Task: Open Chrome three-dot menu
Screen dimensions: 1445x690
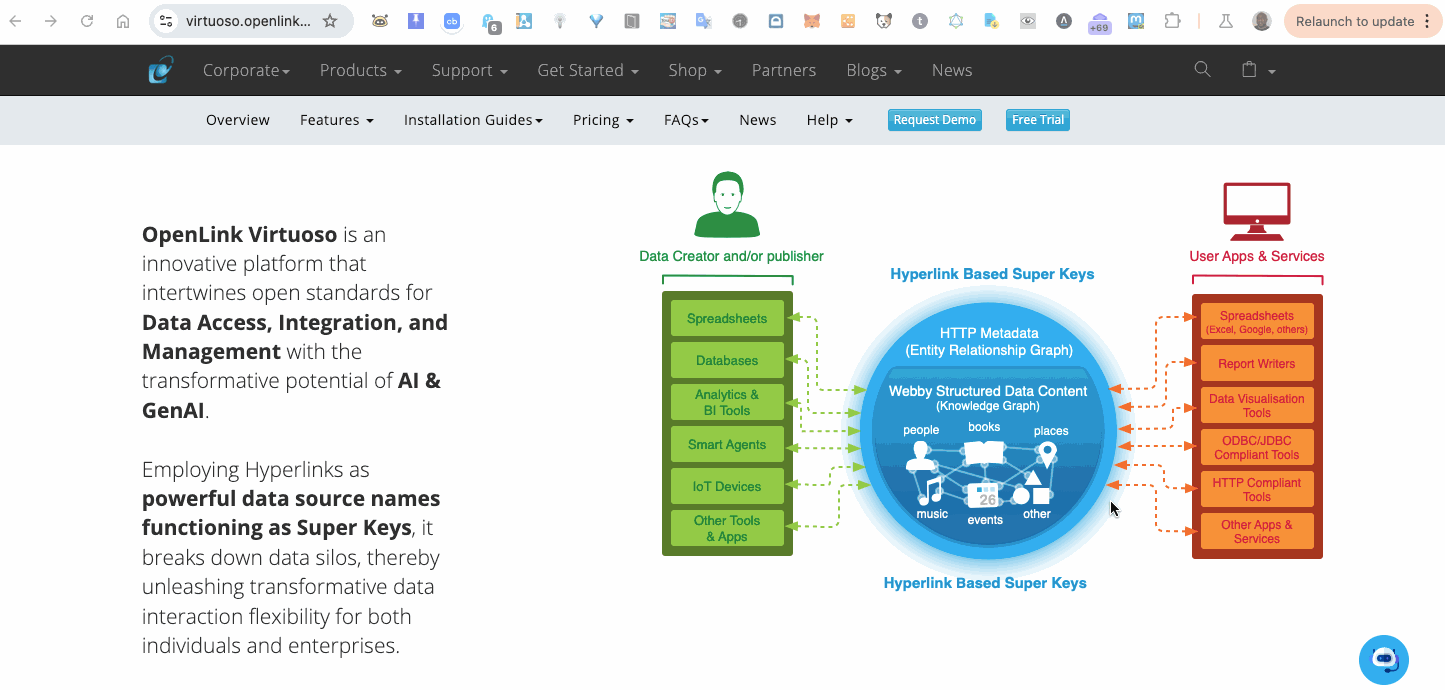Action: click(1427, 21)
